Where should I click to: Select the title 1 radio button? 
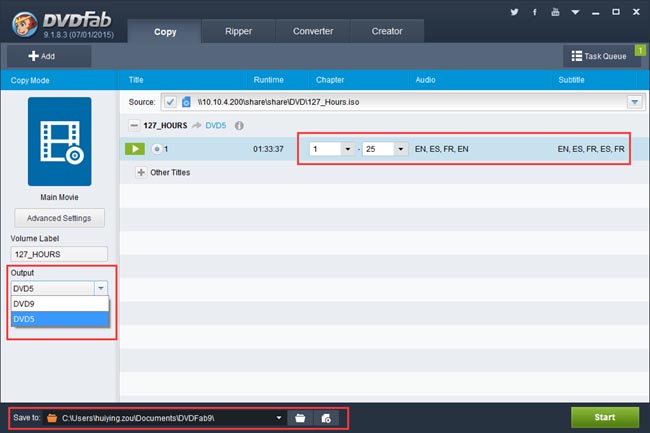tap(157, 149)
